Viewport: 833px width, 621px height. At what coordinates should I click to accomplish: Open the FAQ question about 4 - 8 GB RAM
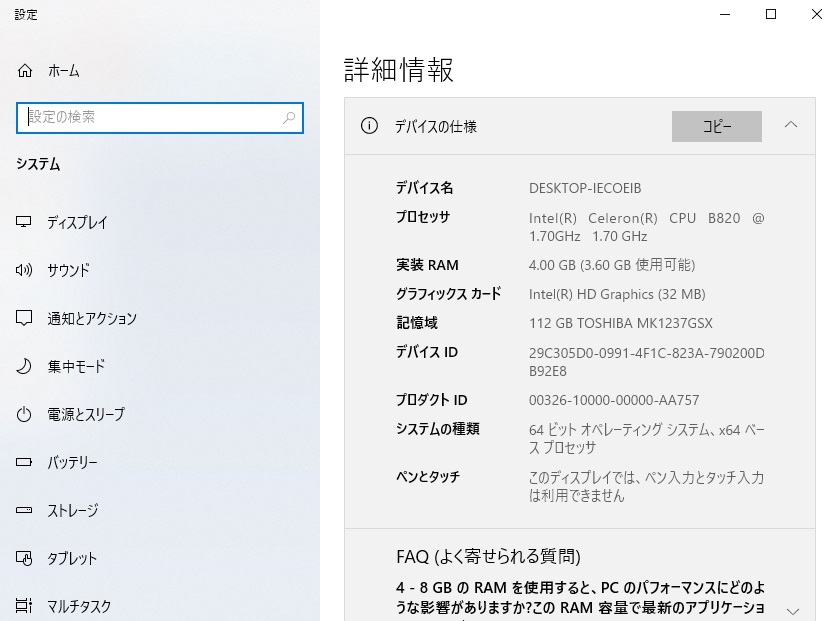click(580, 598)
